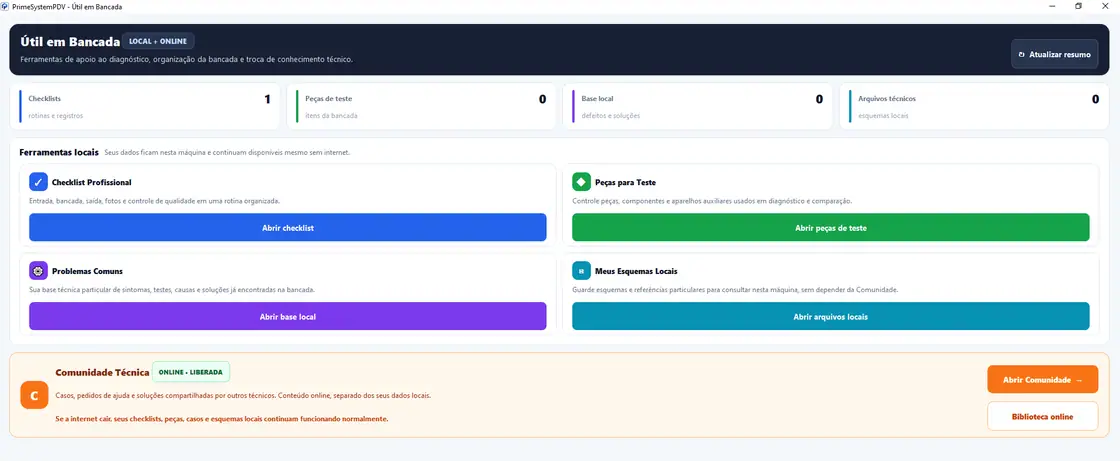Click the ONLINE • LIBERADA status badge
Image resolution: width=1120 pixels, height=461 pixels.
click(x=191, y=372)
